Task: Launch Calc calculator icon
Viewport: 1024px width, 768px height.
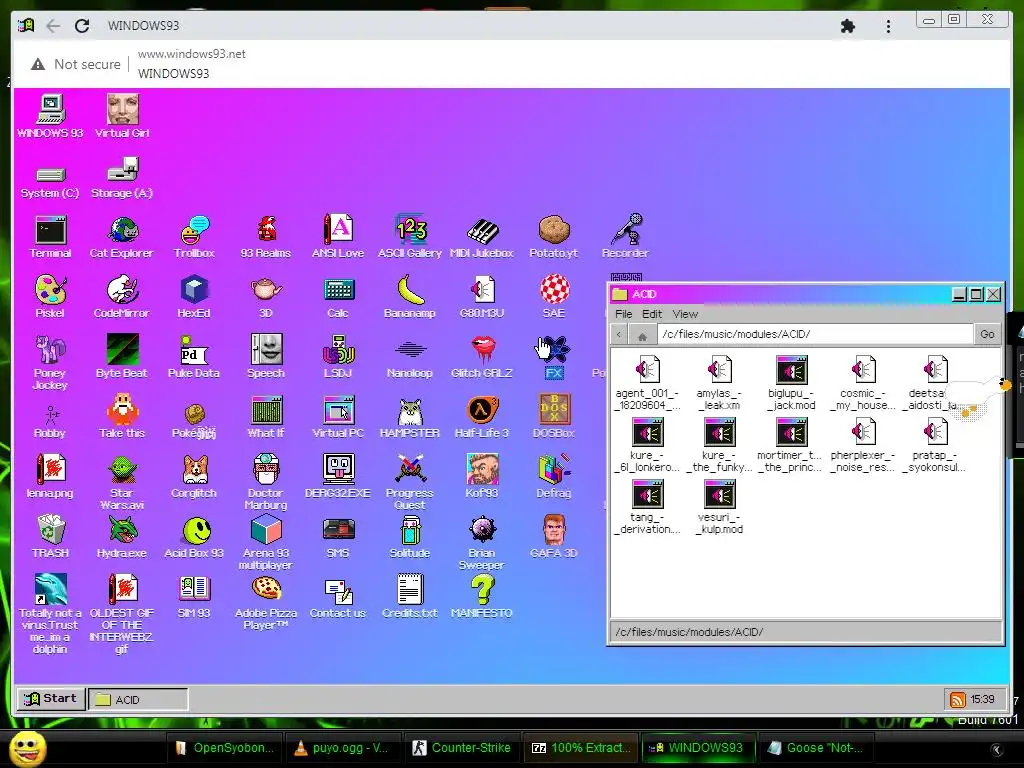Action: pos(338,296)
